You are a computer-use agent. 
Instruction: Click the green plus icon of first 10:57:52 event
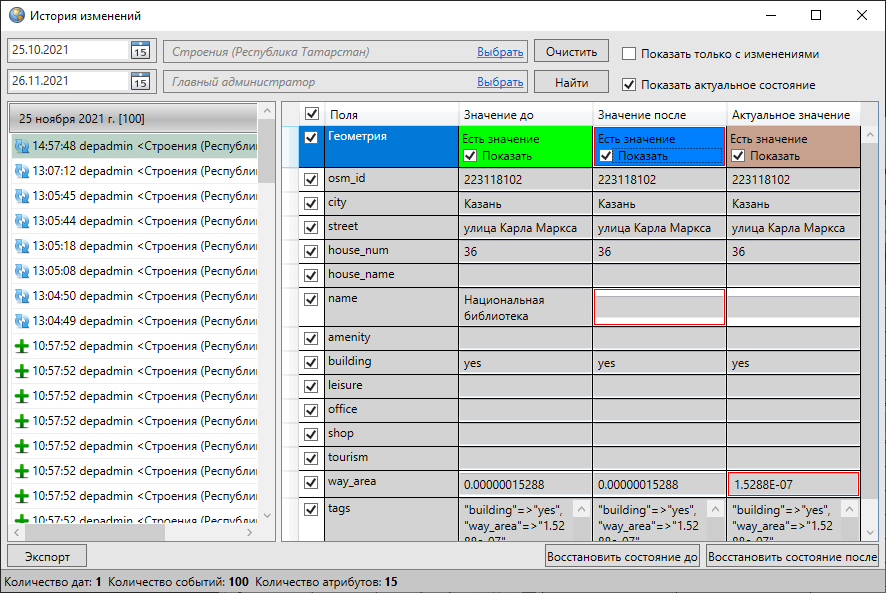tap(21, 346)
